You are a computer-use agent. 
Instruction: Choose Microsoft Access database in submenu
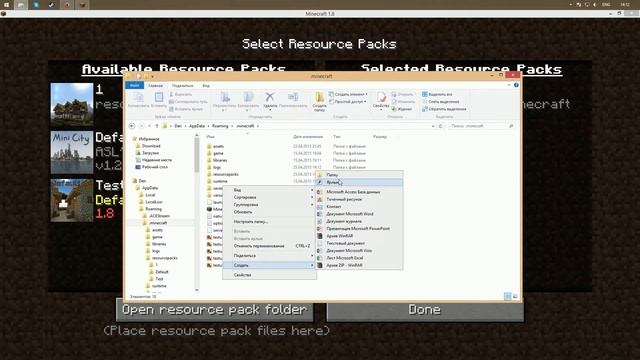360,192
